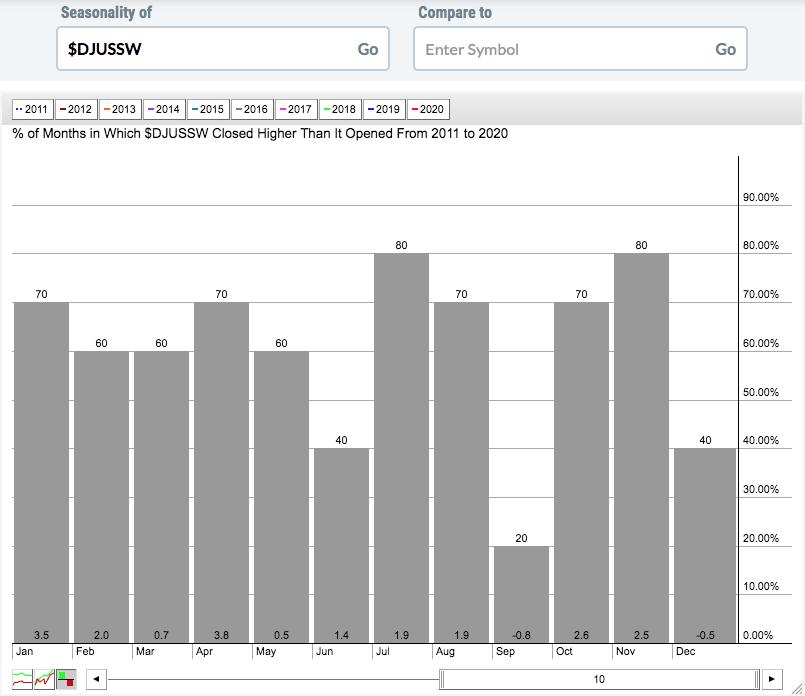This screenshot has width=805, height=696.
Task: Click the Compare to Enter Symbol field
Action: [562, 49]
